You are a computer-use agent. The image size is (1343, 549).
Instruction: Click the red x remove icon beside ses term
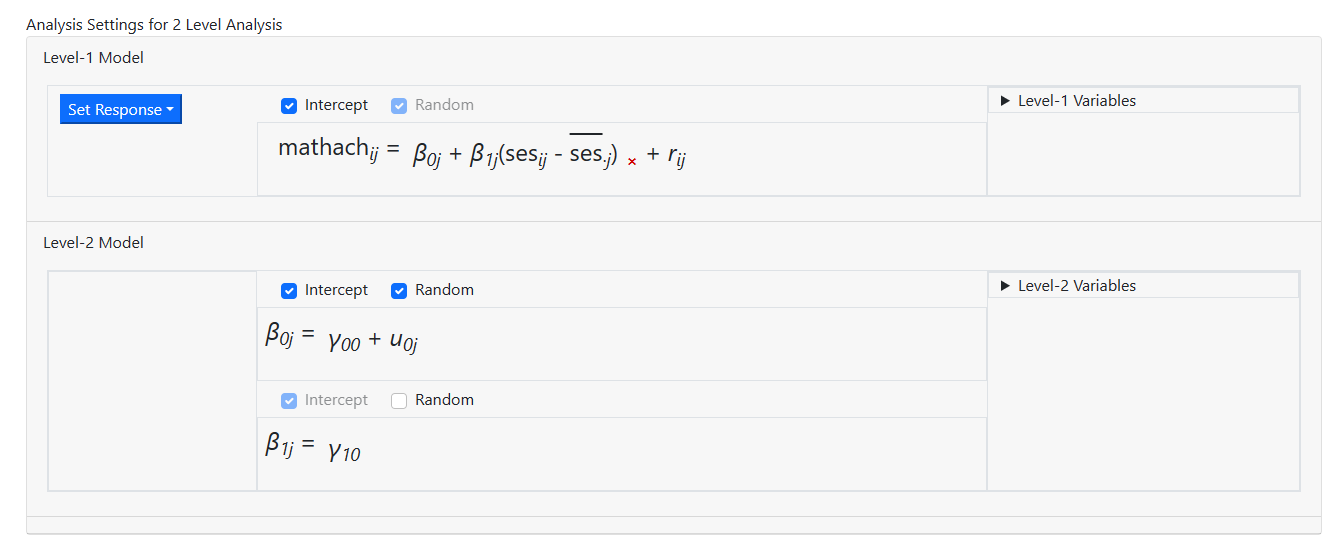(x=632, y=162)
